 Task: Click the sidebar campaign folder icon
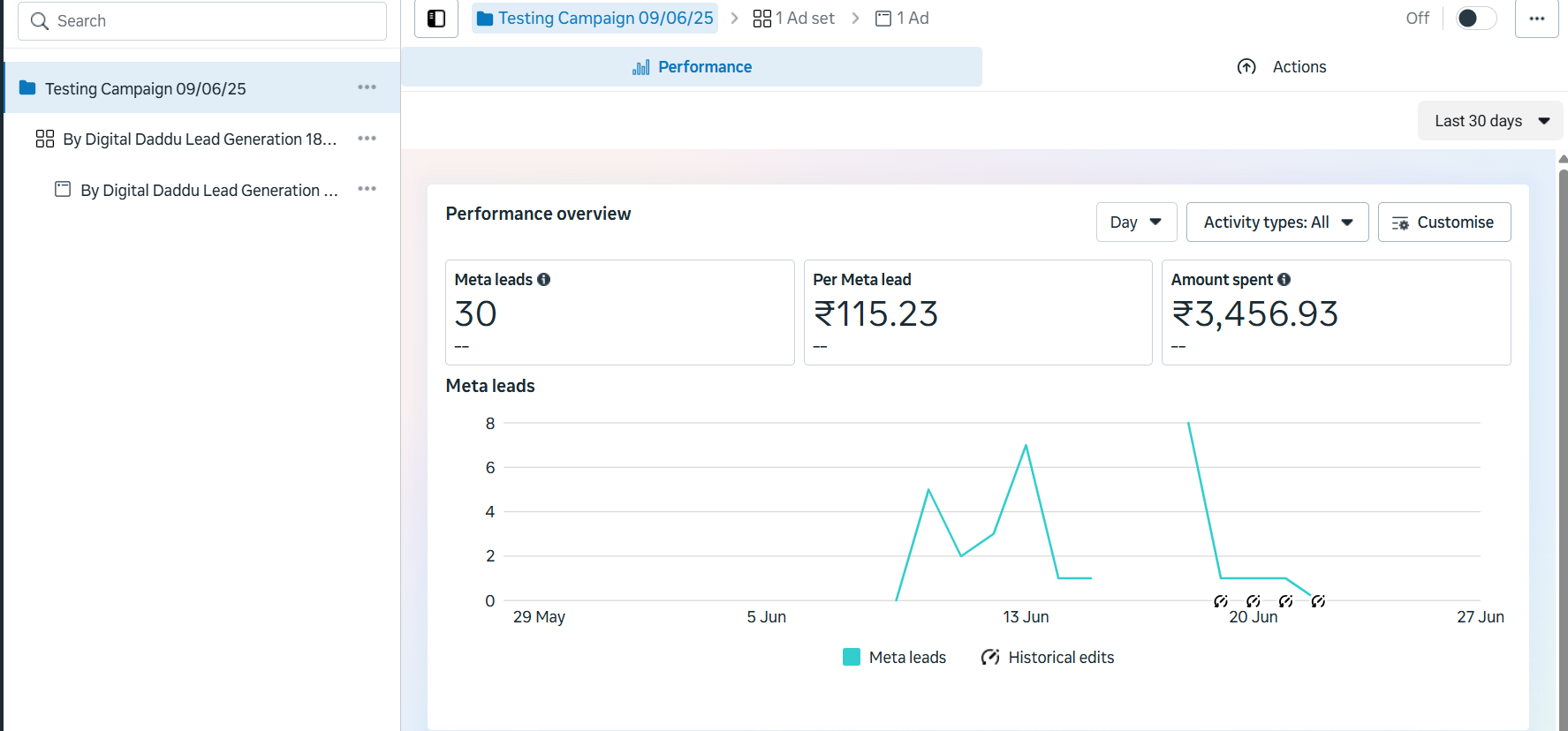(x=27, y=88)
